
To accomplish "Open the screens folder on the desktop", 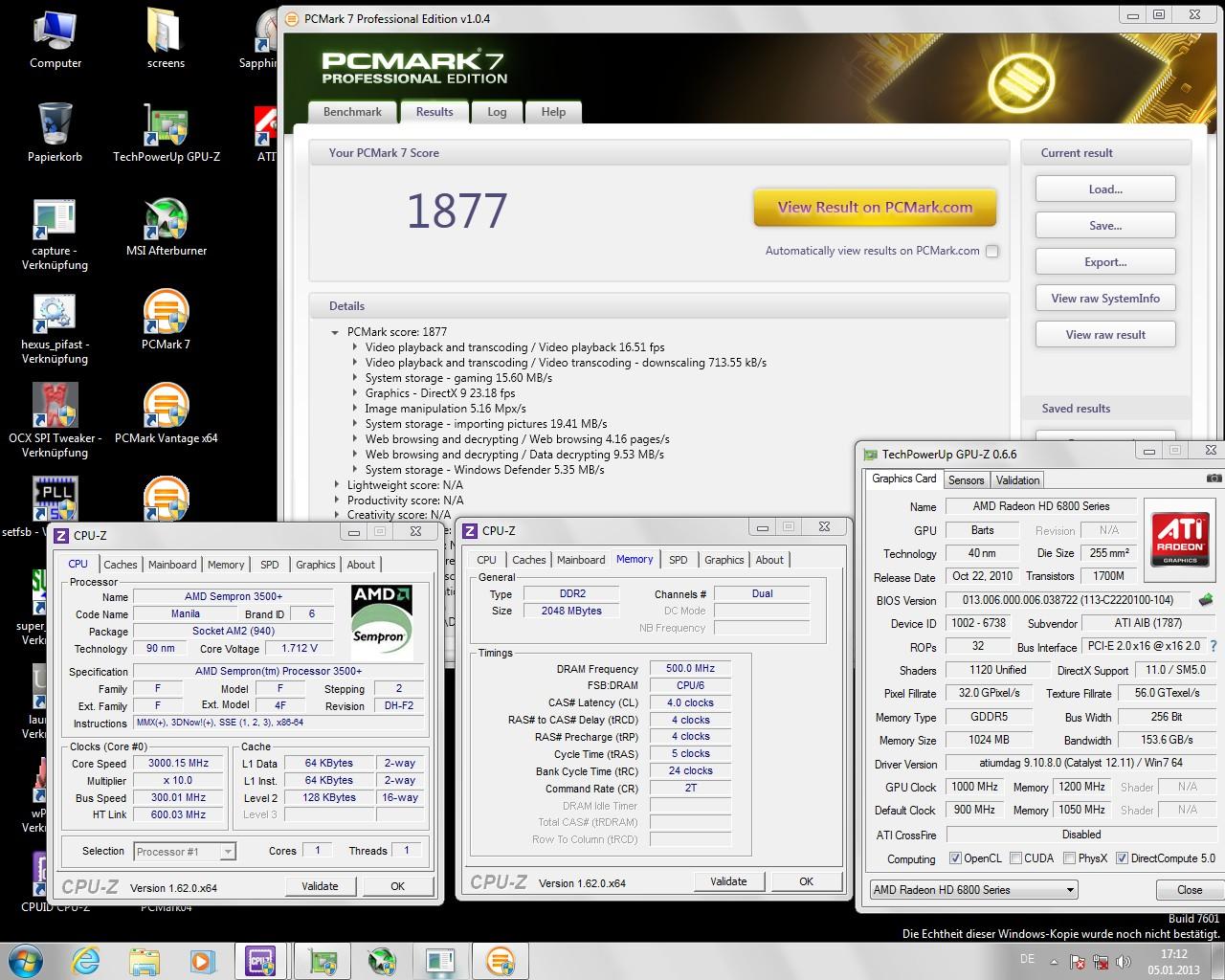I will point(166,39).
